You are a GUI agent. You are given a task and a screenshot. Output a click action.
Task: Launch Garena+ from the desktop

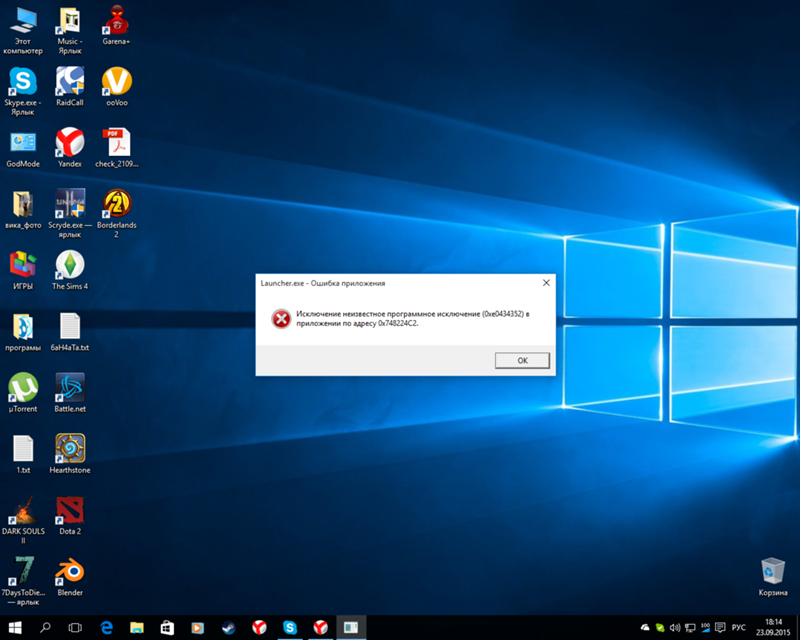click(117, 22)
